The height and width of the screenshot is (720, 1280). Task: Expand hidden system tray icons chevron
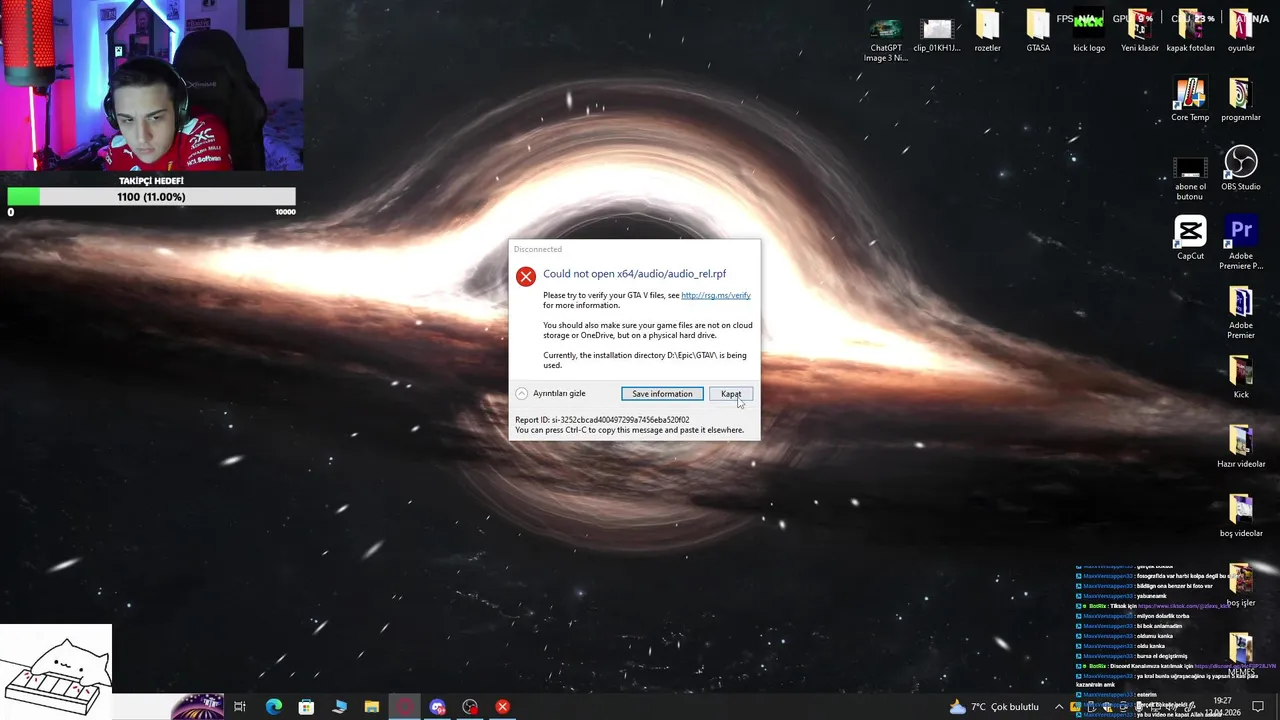1059,707
